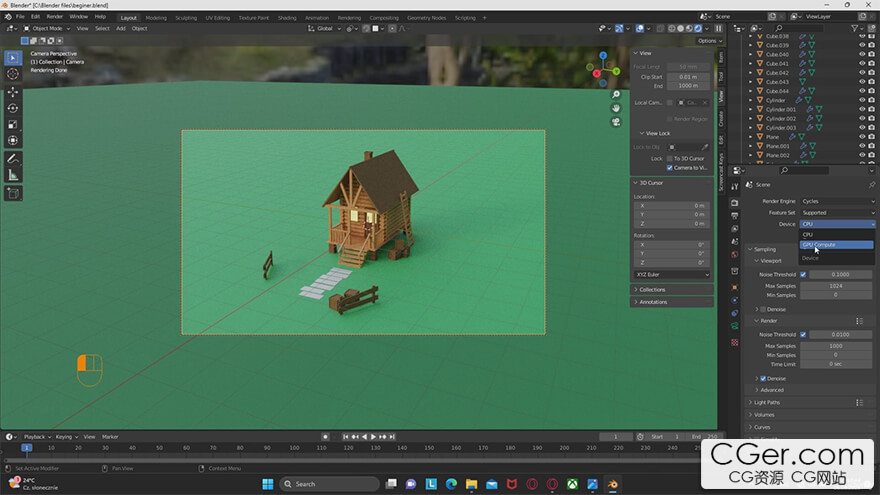880x495 pixels.
Task: Choose the Rotate tool
Action: (13, 108)
